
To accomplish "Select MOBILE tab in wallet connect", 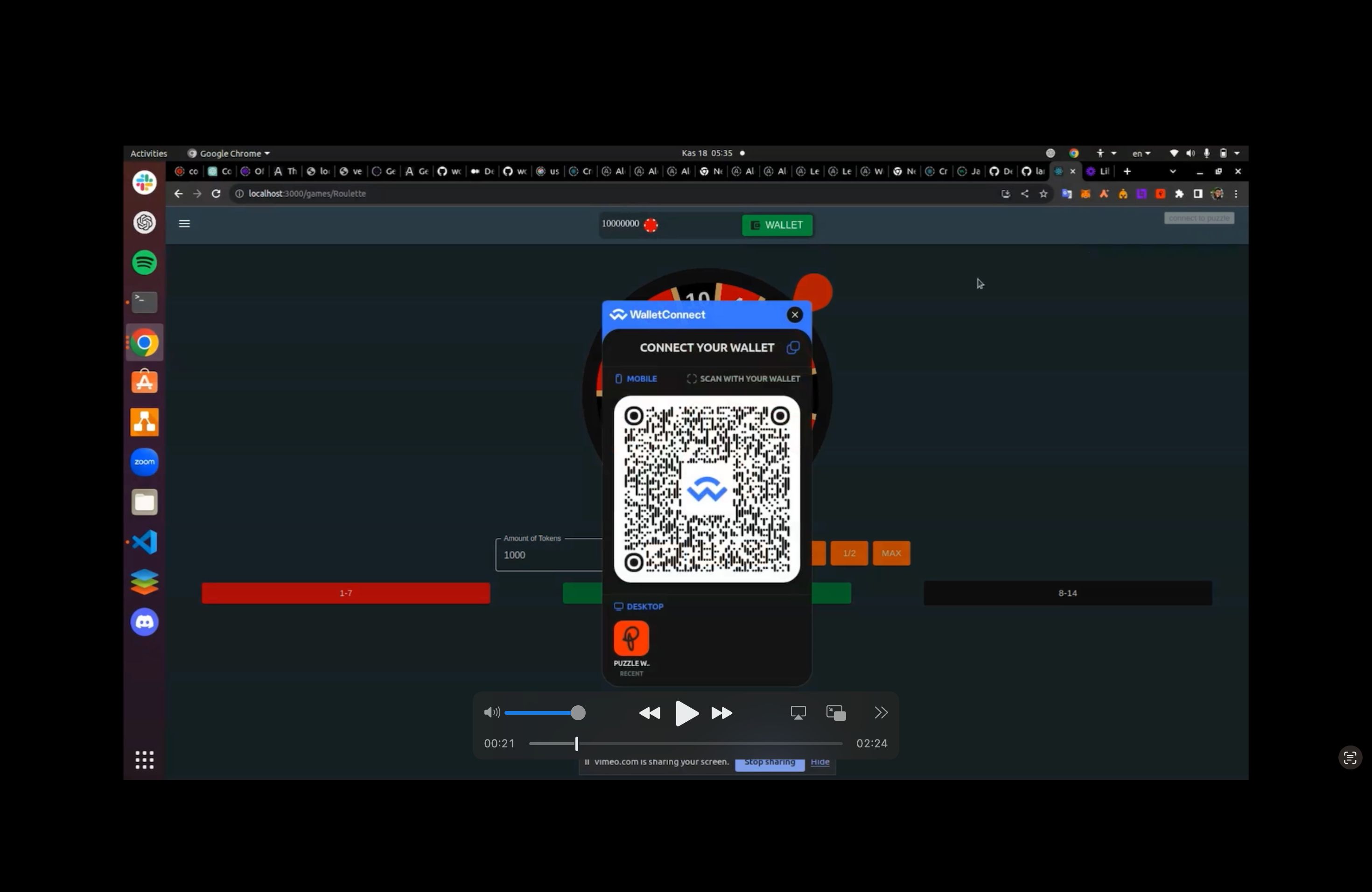I will pyautogui.click(x=636, y=378).
